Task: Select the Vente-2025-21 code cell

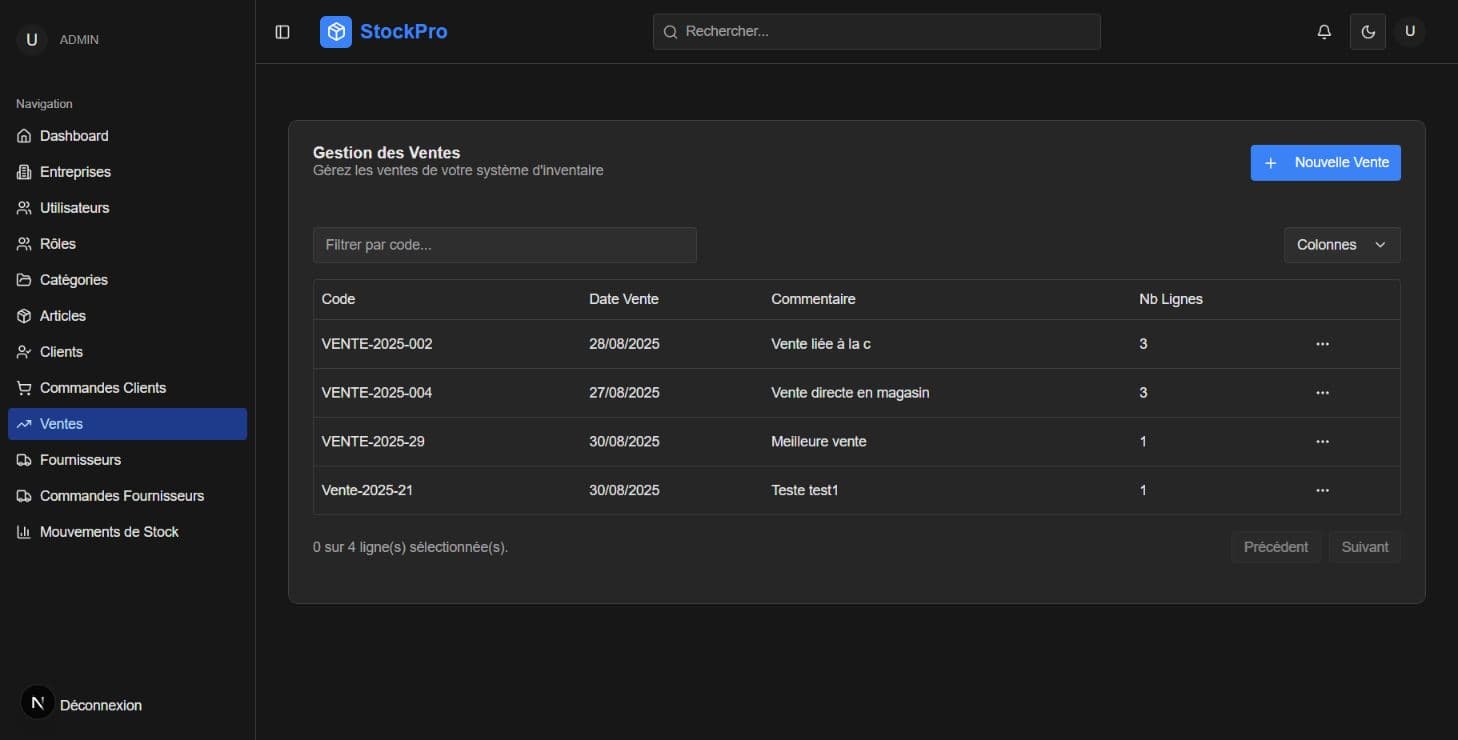Action: 367,490
